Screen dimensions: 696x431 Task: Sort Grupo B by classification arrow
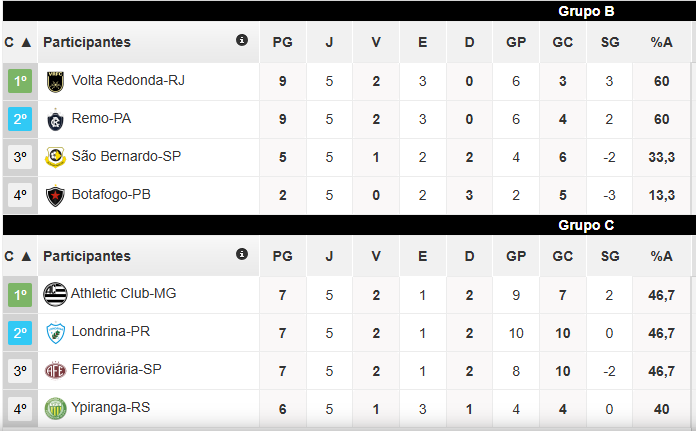point(26,43)
